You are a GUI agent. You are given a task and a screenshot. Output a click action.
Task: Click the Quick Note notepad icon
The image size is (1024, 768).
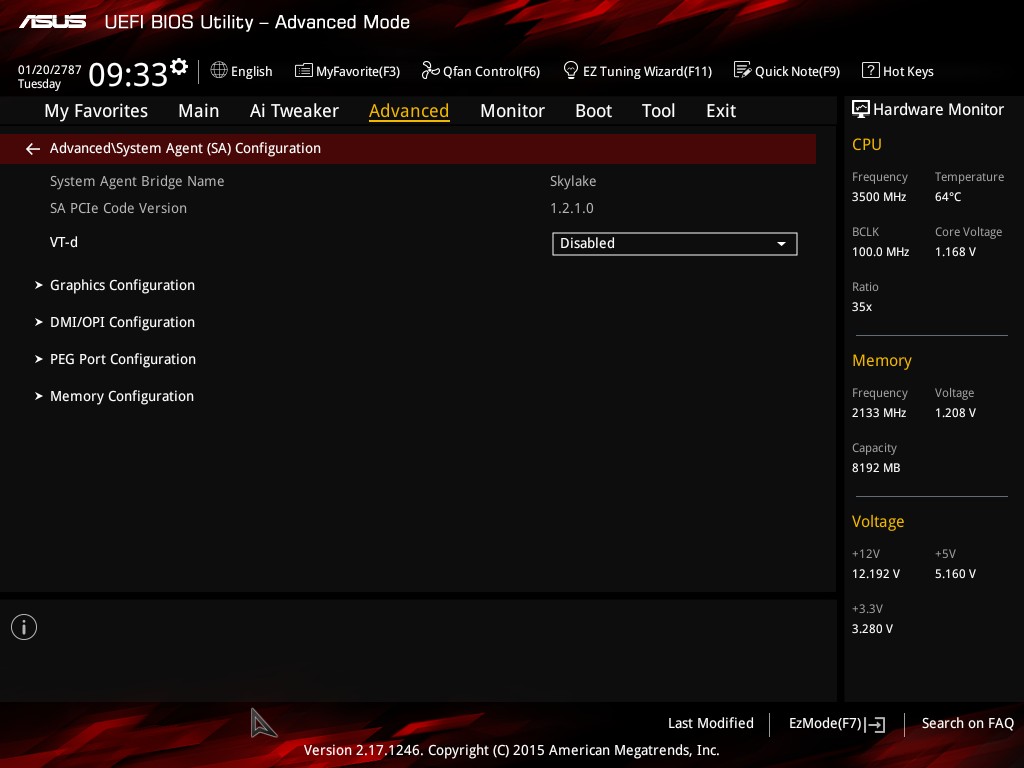[743, 70]
